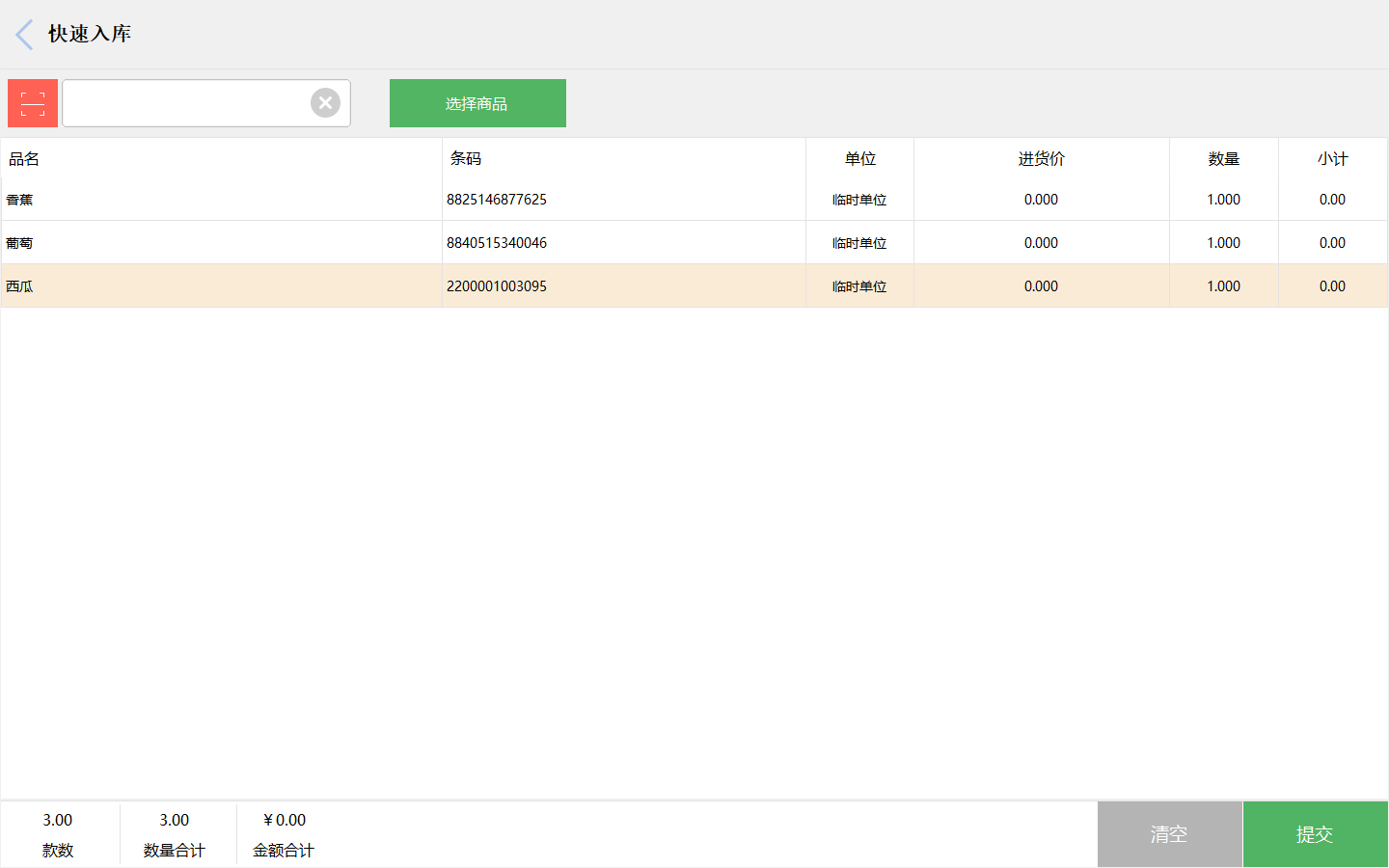Image resolution: width=1389 pixels, height=868 pixels.
Task: Edit the purchase price of 西瓜
Action: tap(1042, 286)
